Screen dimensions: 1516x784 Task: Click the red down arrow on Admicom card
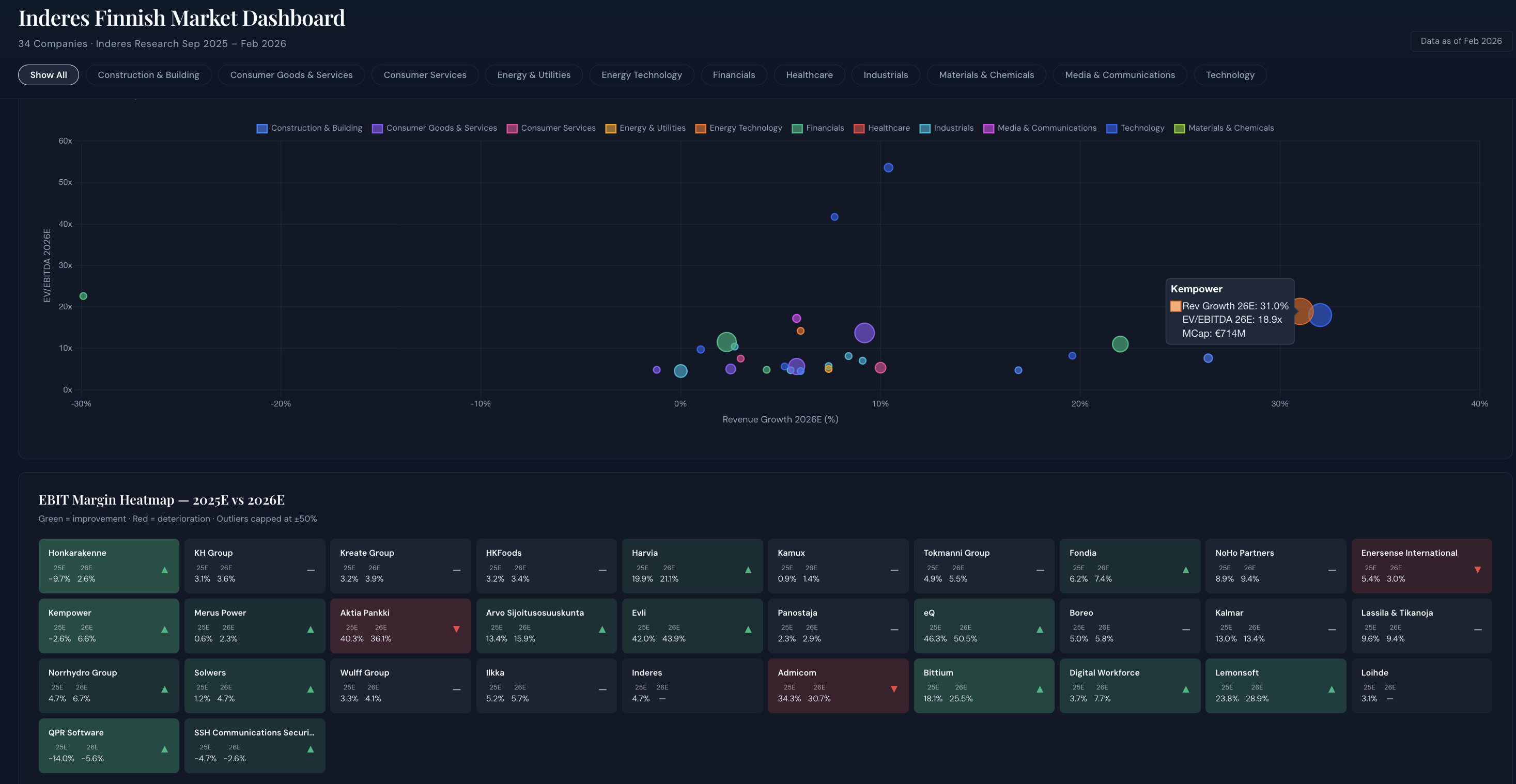coord(893,689)
